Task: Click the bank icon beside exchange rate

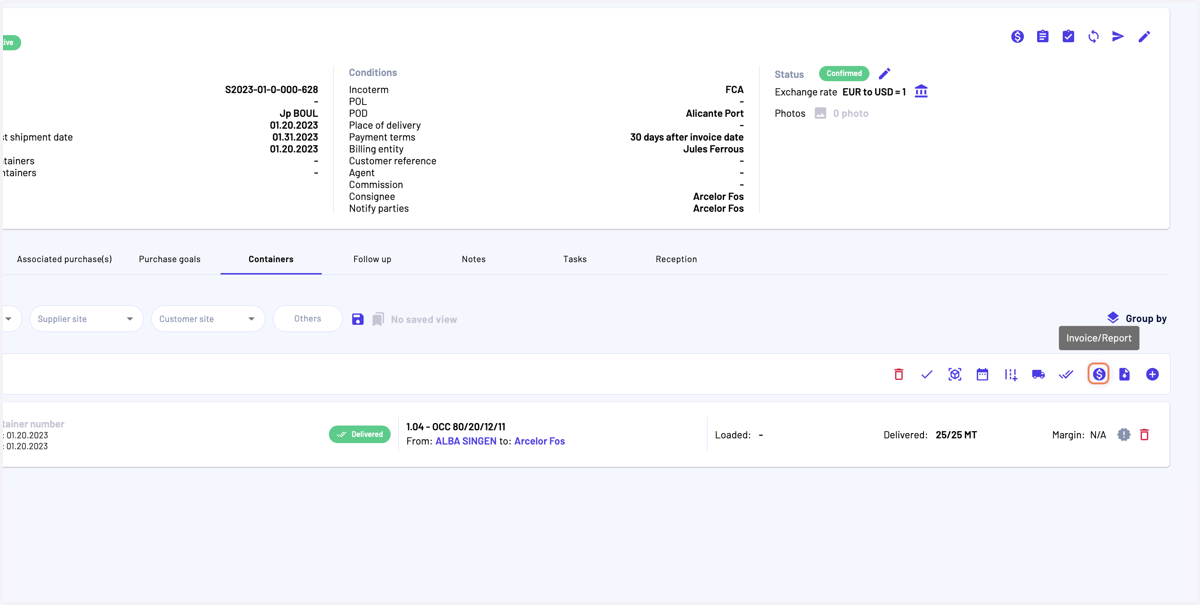Action: [921, 92]
